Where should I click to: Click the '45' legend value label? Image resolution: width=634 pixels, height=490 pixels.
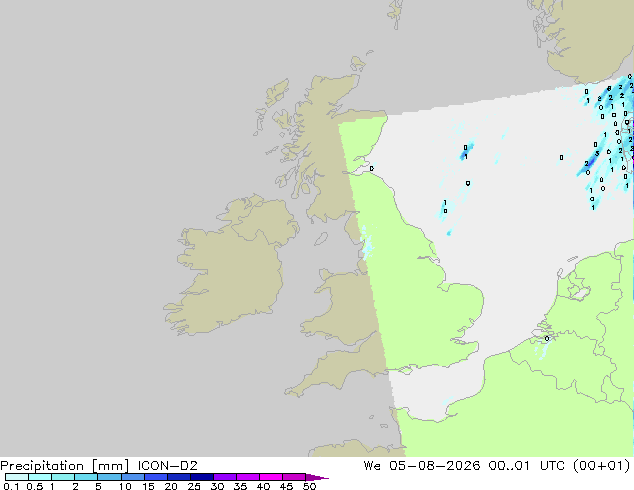pyautogui.click(x=286, y=486)
